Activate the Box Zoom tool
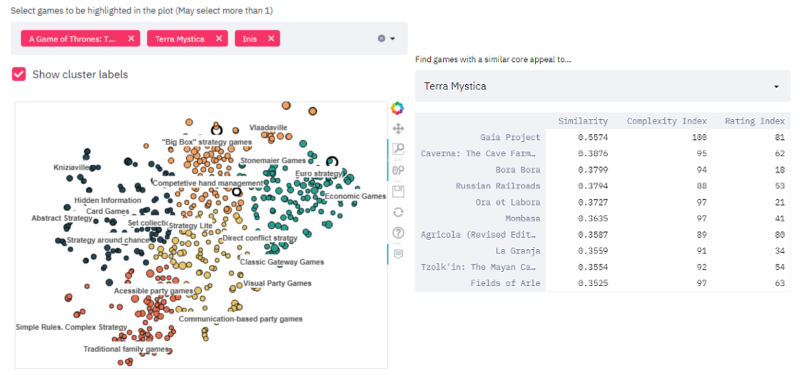 pyautogui.click(x=398, y=149)
